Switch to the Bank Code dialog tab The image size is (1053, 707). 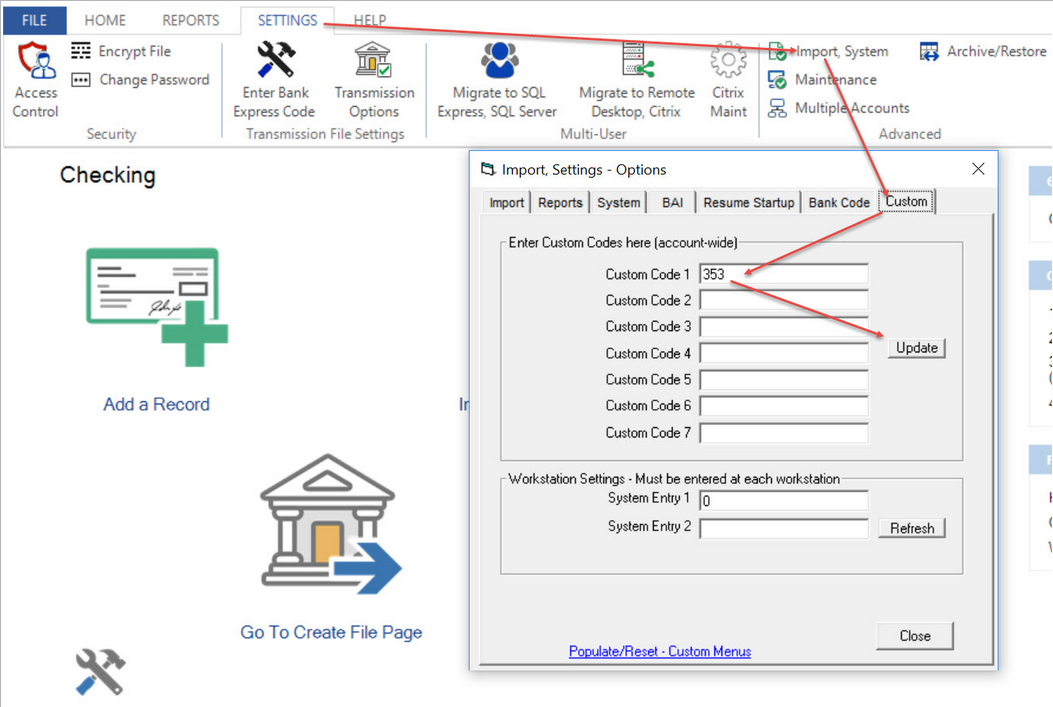point(838,202)
